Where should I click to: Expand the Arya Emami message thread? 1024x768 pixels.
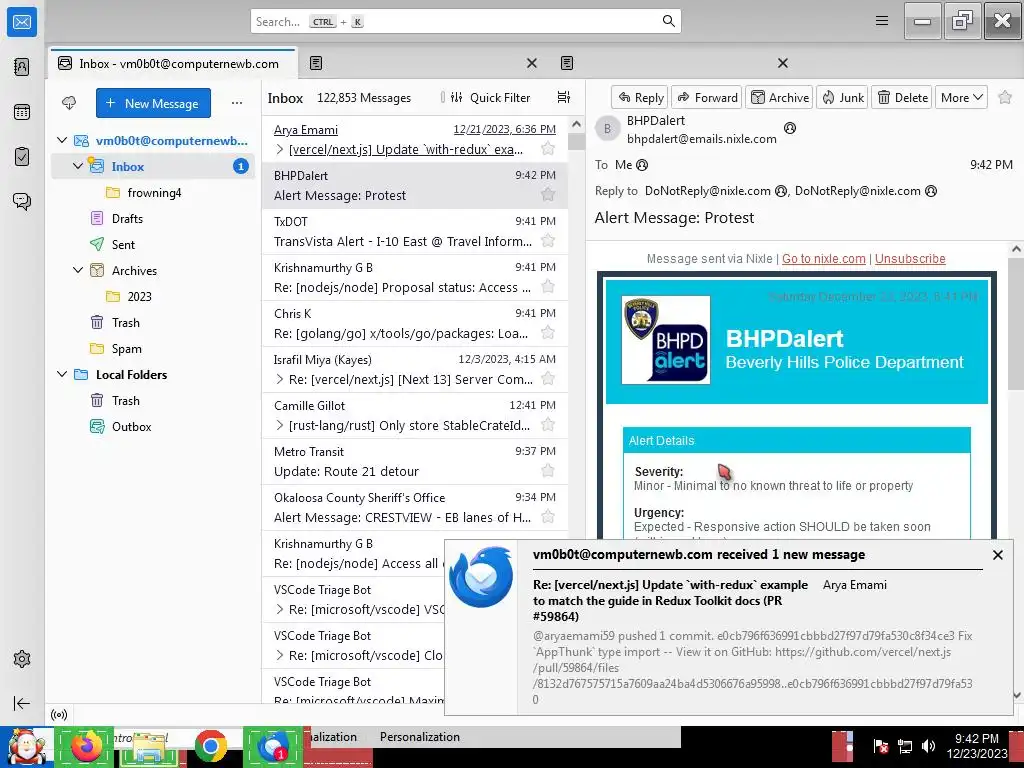click(280, 150)
